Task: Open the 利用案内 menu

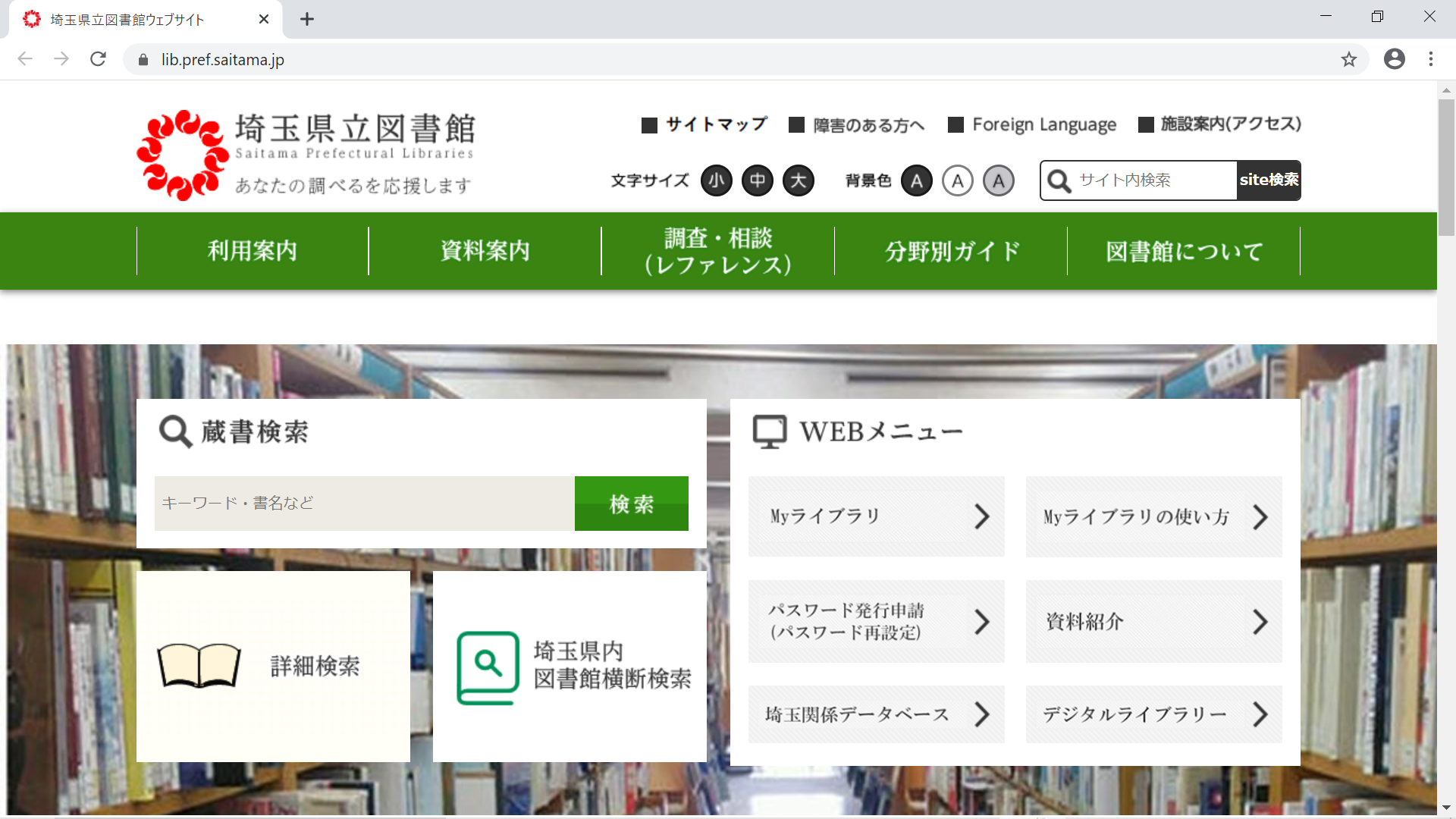Action: coord(253,251)
